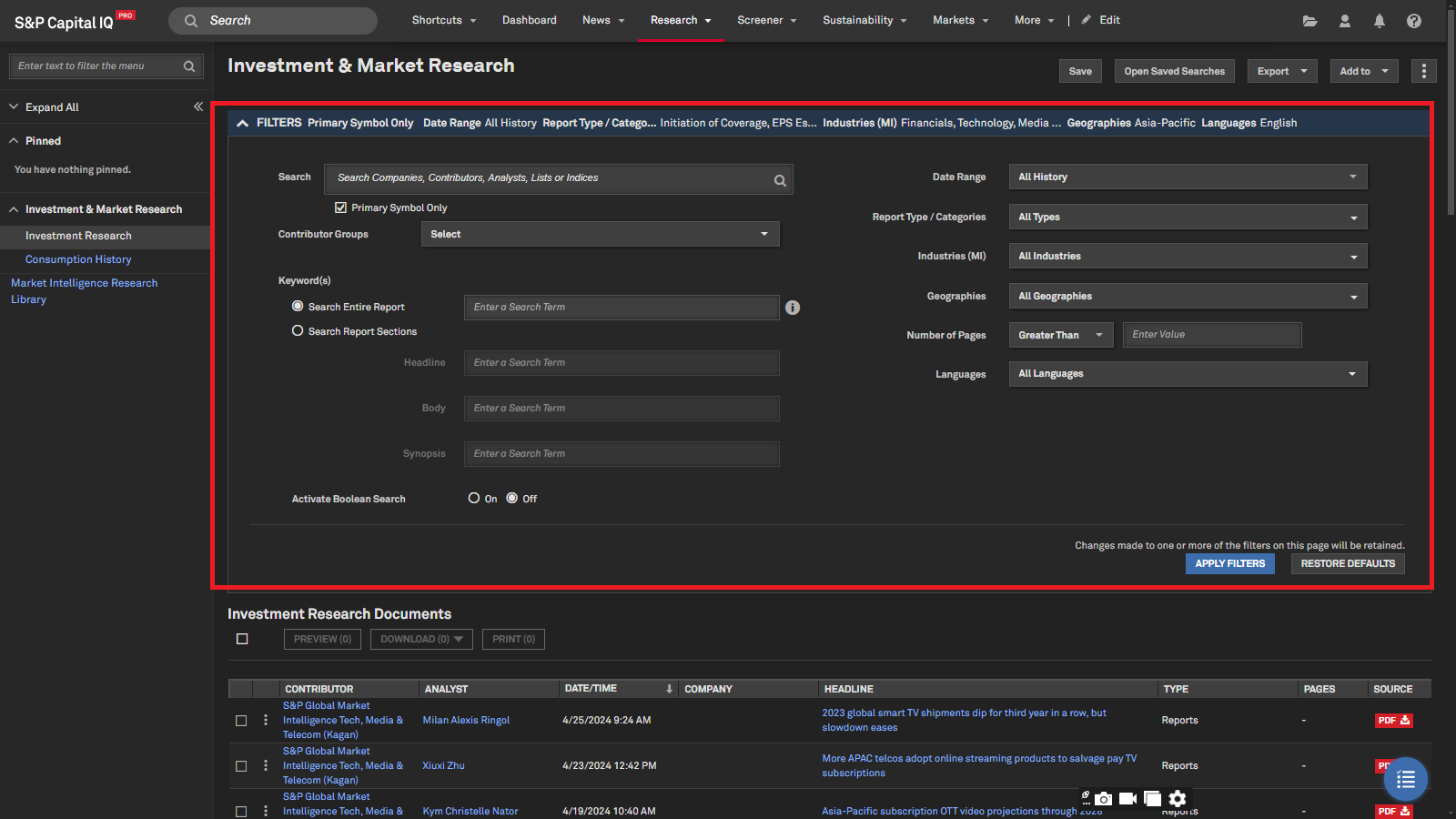Image resolution: width=1456 pixels, height=819 pixels.
Task: Click the APPLY FILTERS button
Action: click(1229, 563)
